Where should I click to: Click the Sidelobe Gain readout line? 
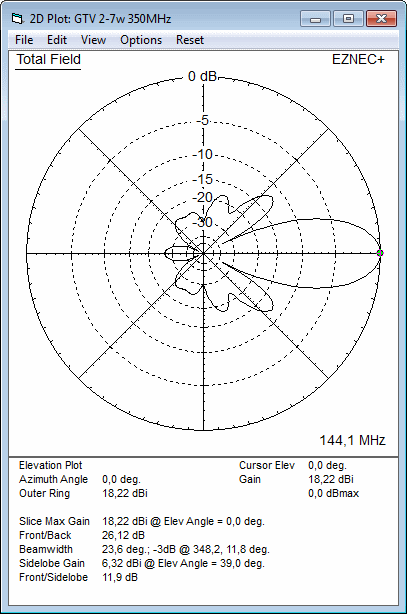(x=142, y=563)
